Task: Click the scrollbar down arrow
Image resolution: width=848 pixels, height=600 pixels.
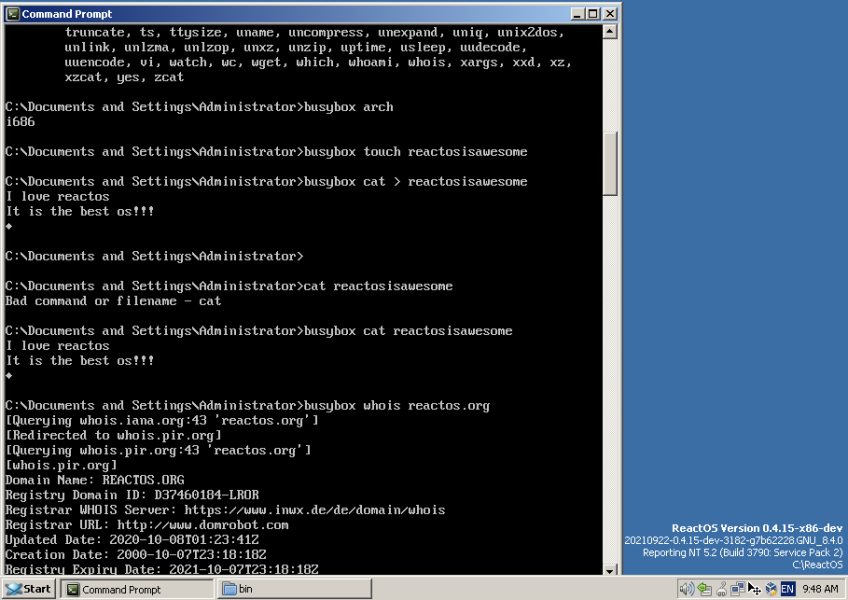Action: pos(610,570)
